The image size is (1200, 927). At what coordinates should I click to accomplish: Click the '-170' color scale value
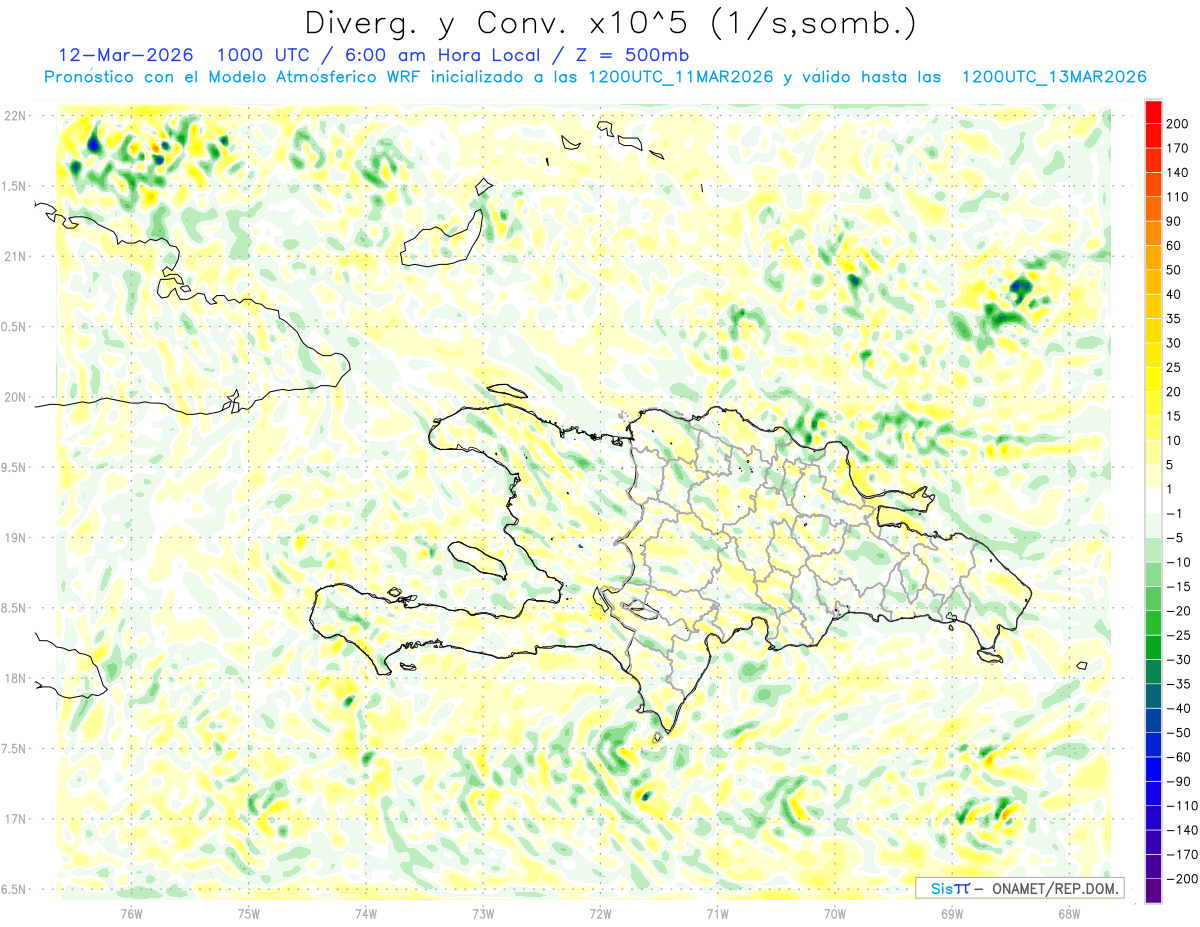pyautogui.click(x=1182, y=854)
